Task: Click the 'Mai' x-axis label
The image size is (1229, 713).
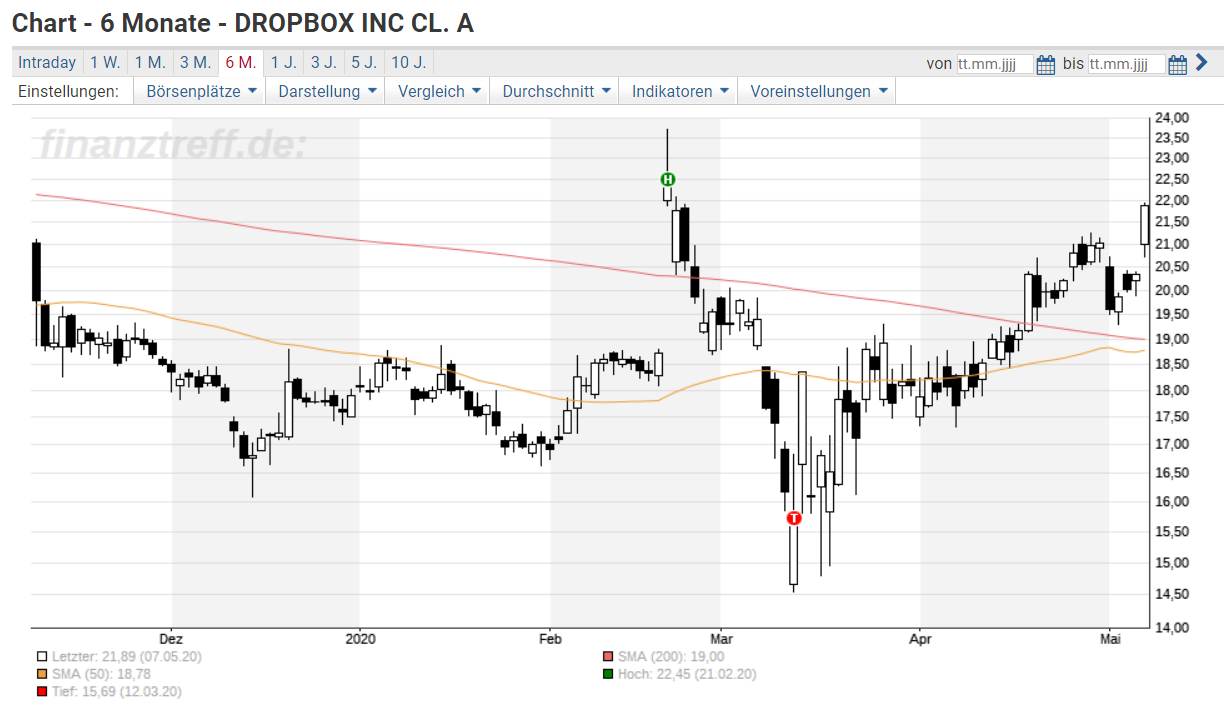Action: [1109, 637]
